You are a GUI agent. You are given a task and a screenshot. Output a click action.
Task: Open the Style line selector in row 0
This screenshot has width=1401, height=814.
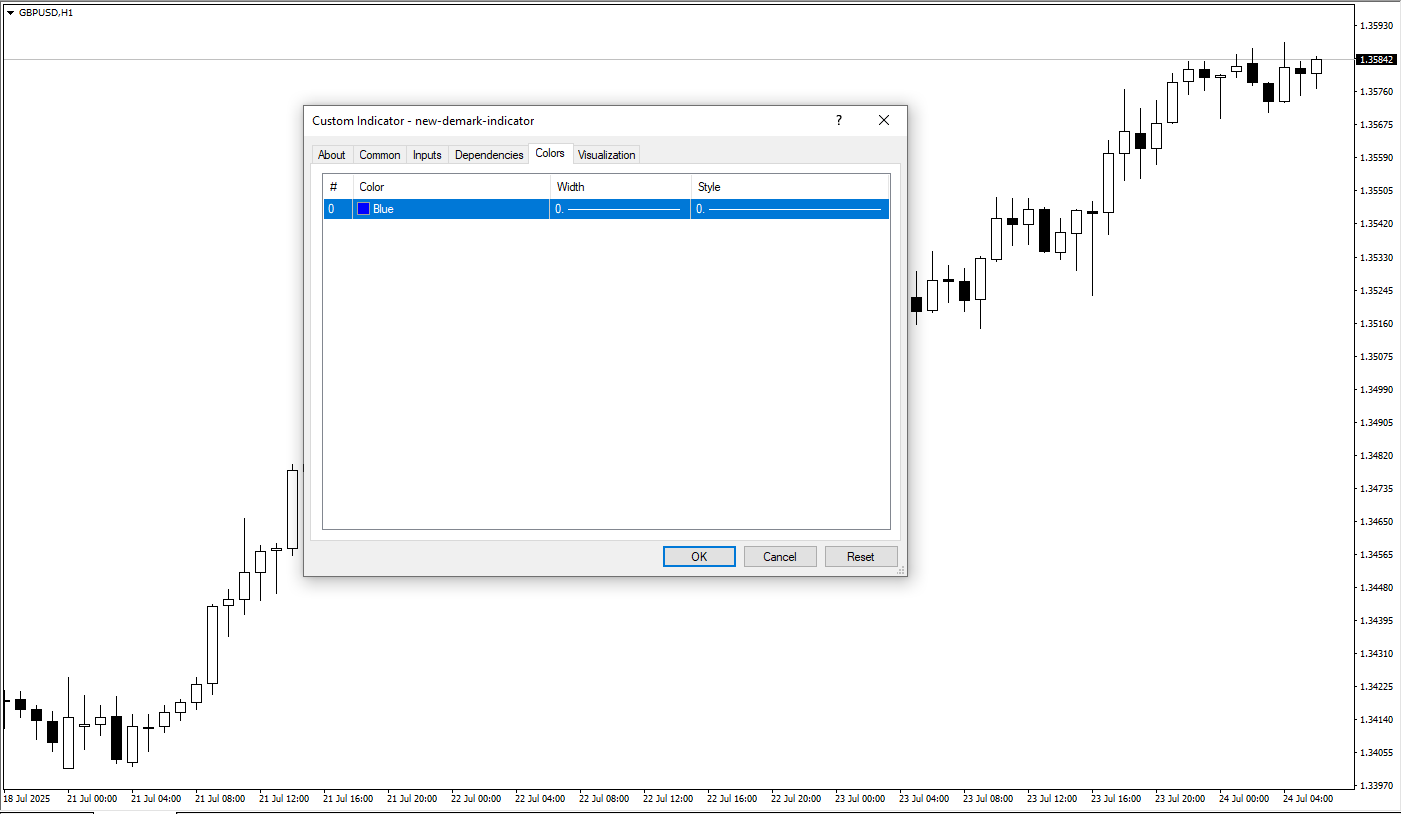[790, 209]
